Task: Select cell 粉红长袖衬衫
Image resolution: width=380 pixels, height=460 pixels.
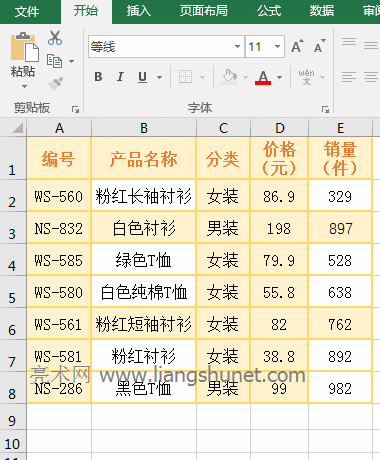Action: point(144,196)
